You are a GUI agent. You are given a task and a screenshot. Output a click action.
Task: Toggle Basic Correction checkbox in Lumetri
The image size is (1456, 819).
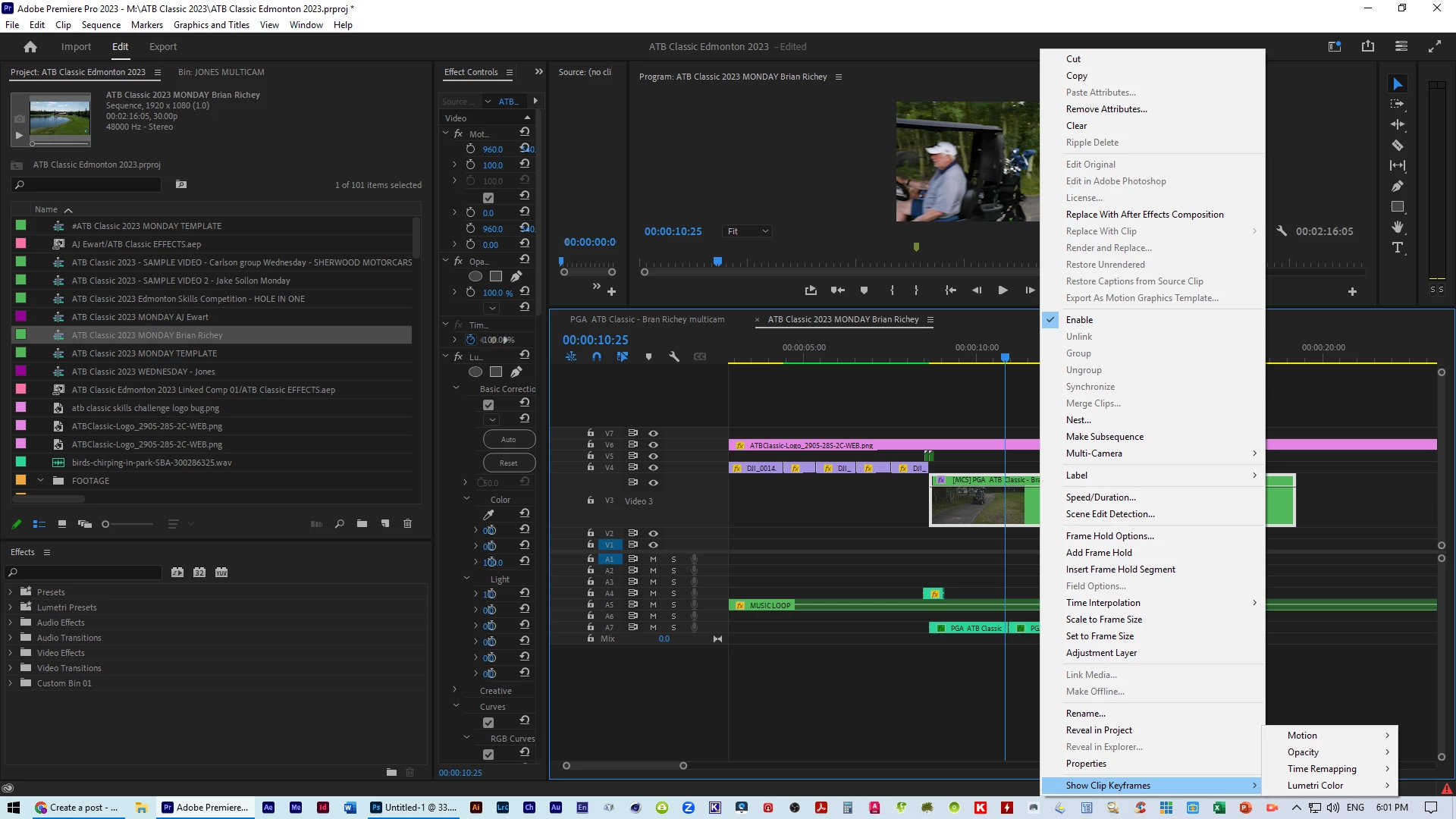coord(488,405)
